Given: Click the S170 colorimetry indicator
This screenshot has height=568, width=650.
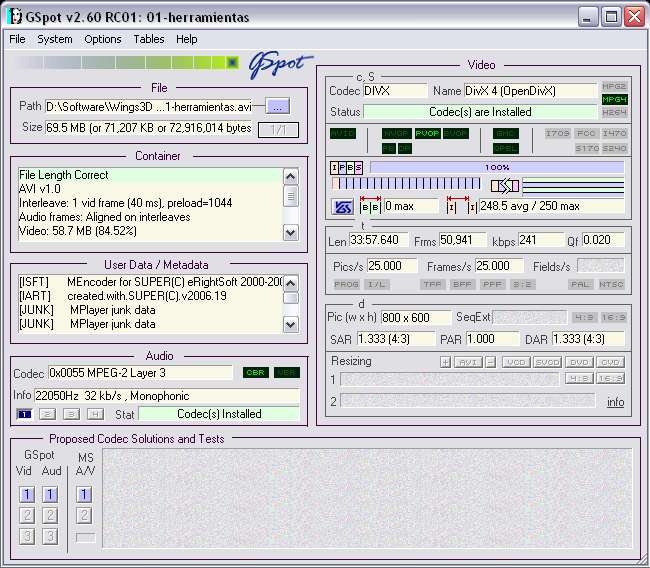Looking at the screenshot, I should pos(587,148).
